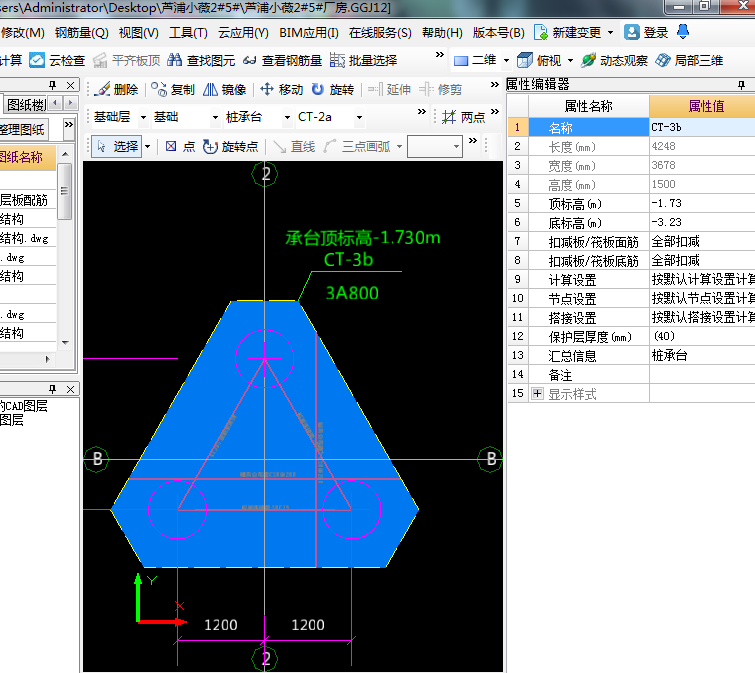Close the drawing list panel

click(71, 85)
